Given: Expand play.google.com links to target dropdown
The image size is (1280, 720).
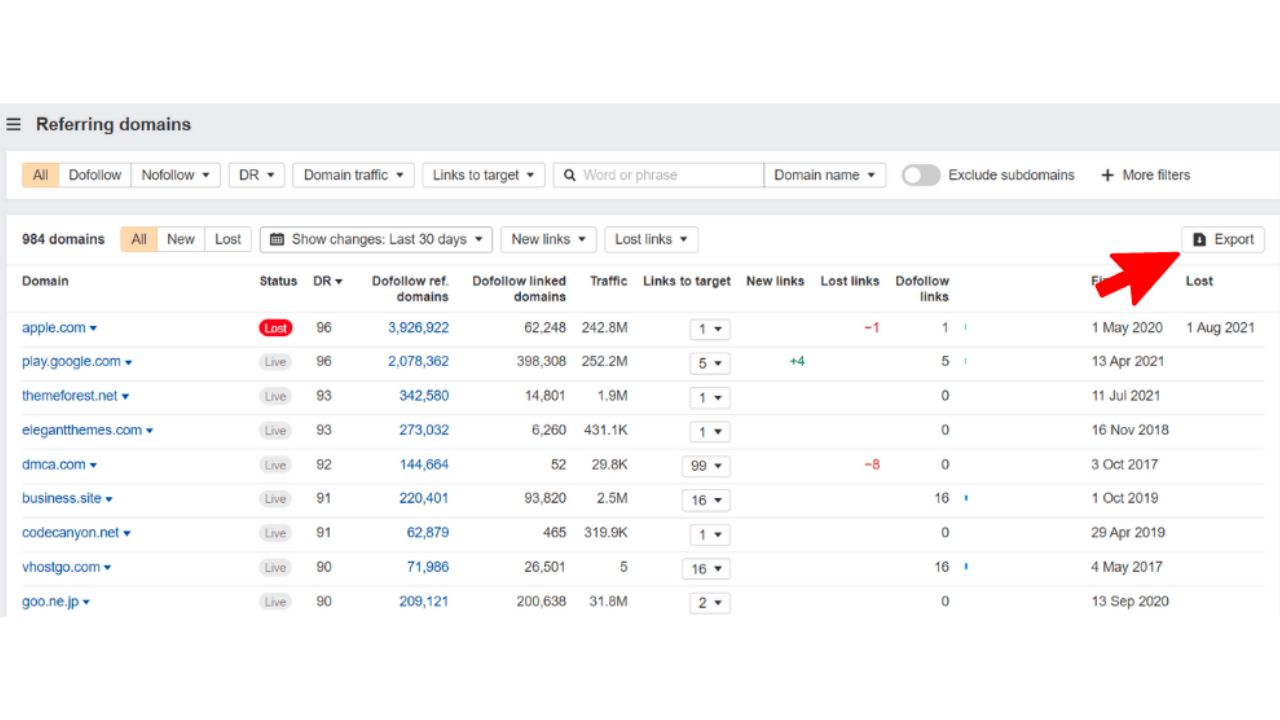Looking at the screenshot, I should point(710,363).
